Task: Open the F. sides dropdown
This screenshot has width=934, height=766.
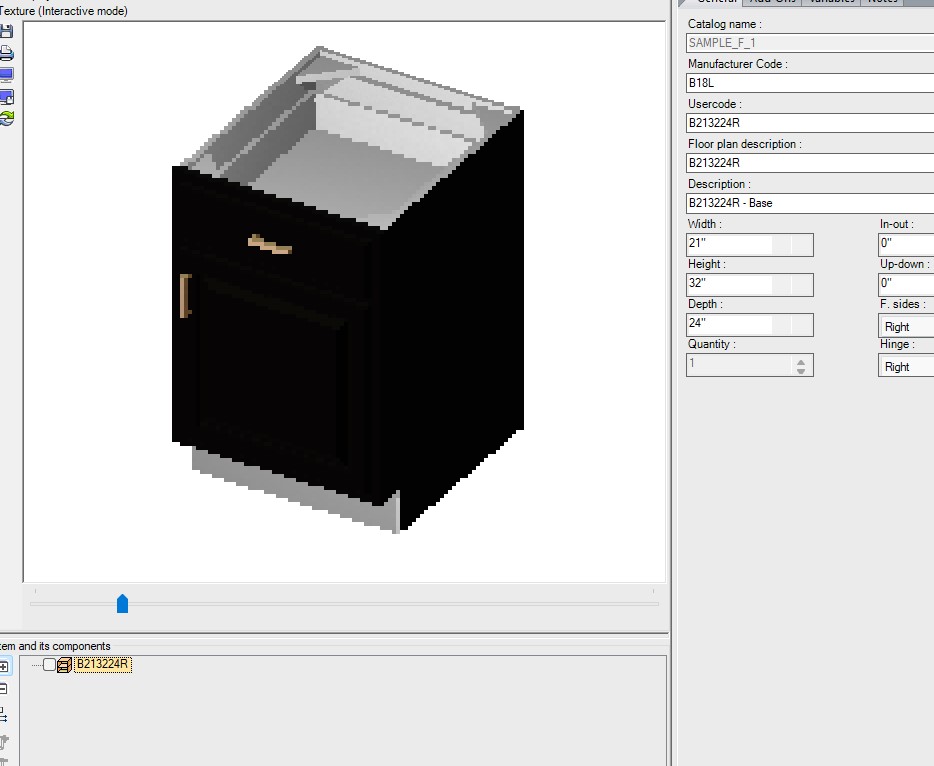Action: tap(905, 326)
